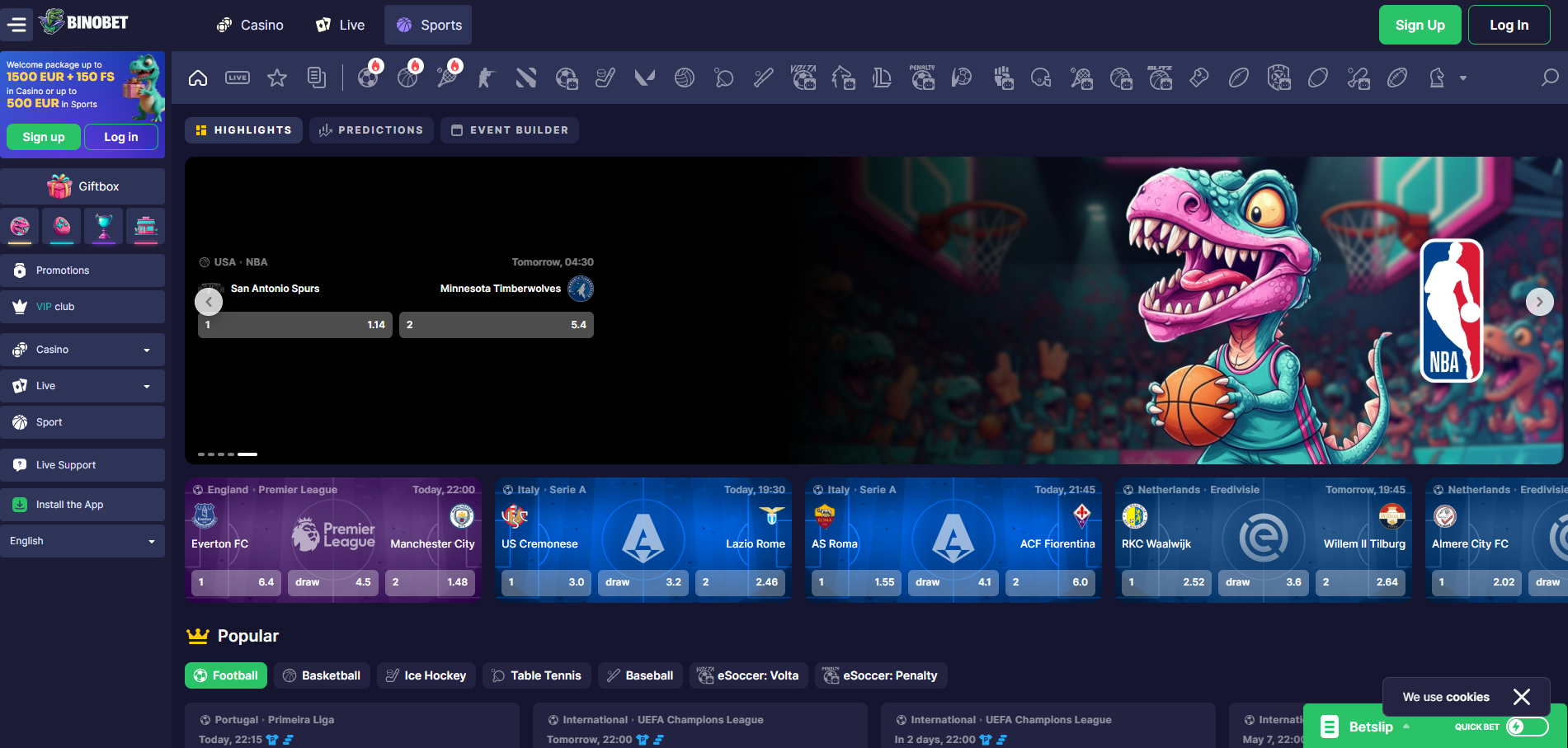Image resolution: width=1568 pixels, height=748 pixels.
Task: Open Live Support from the sidebar
Action: click(x=82, y=465)
